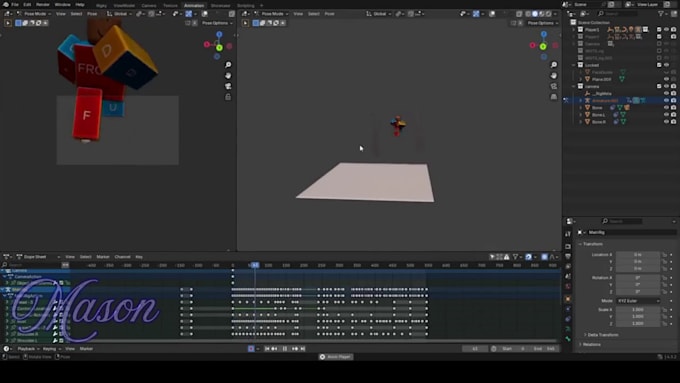Click the Location X value field
Viewport: 680px width, 383px height.
[x=638, y=255]
